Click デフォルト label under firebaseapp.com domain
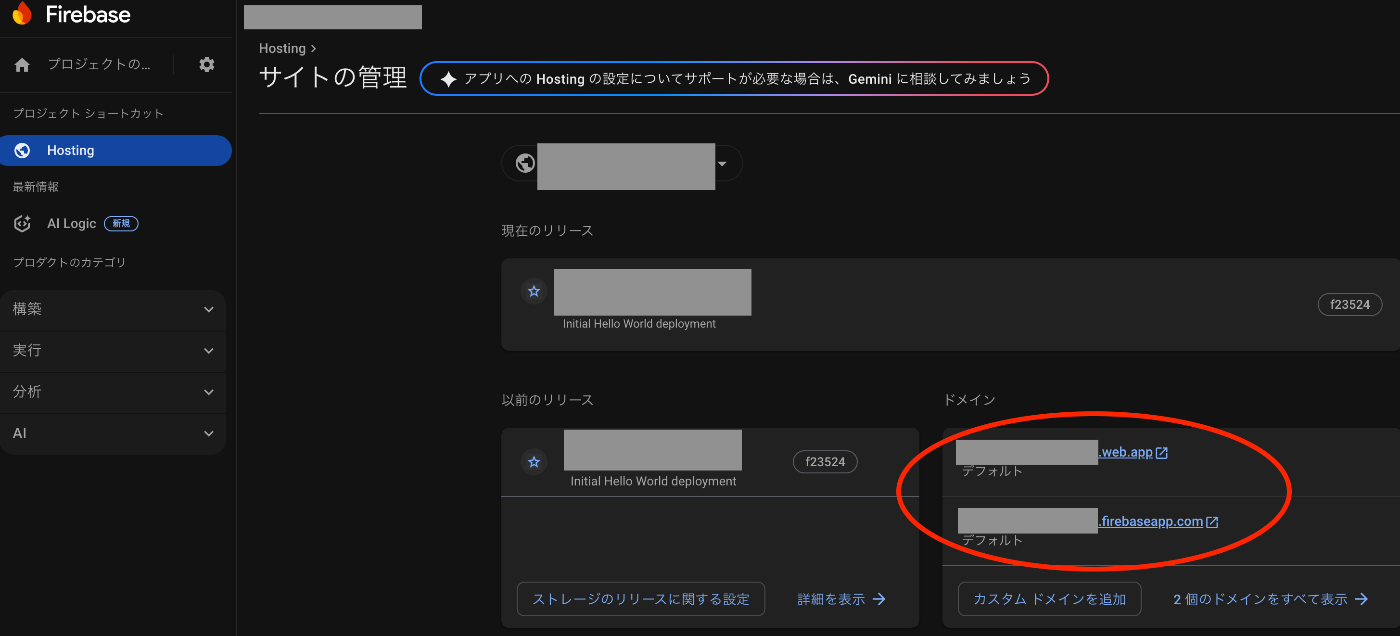 (x=992, y=540)
